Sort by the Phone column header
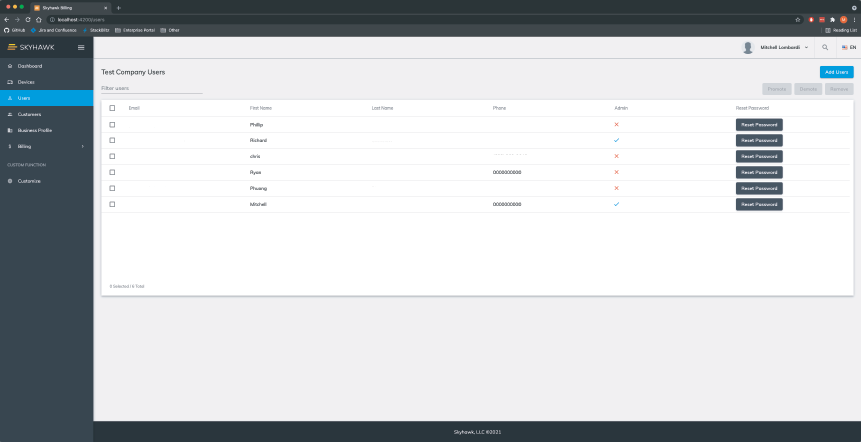The image size is (861, 442). (x=499, y=108)
